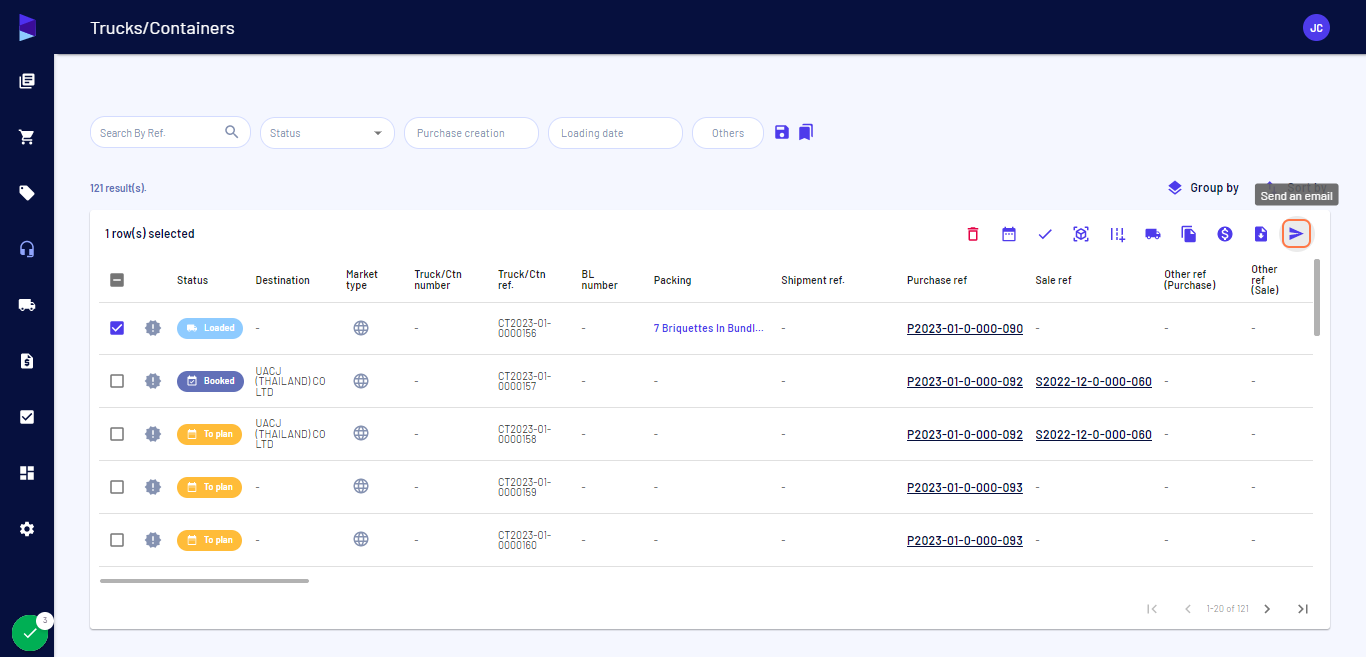Click the checkmark validate icon in toolbar

[1045, 234]
